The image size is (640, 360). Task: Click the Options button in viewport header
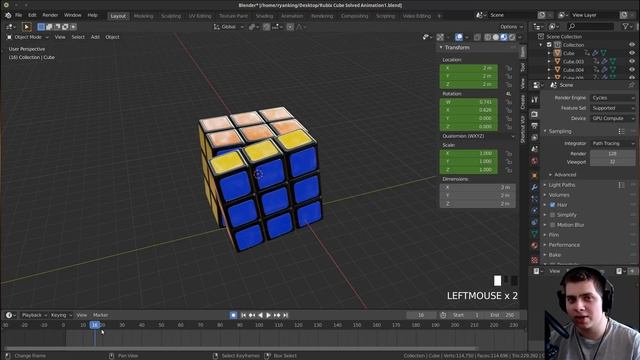point(511,27)
